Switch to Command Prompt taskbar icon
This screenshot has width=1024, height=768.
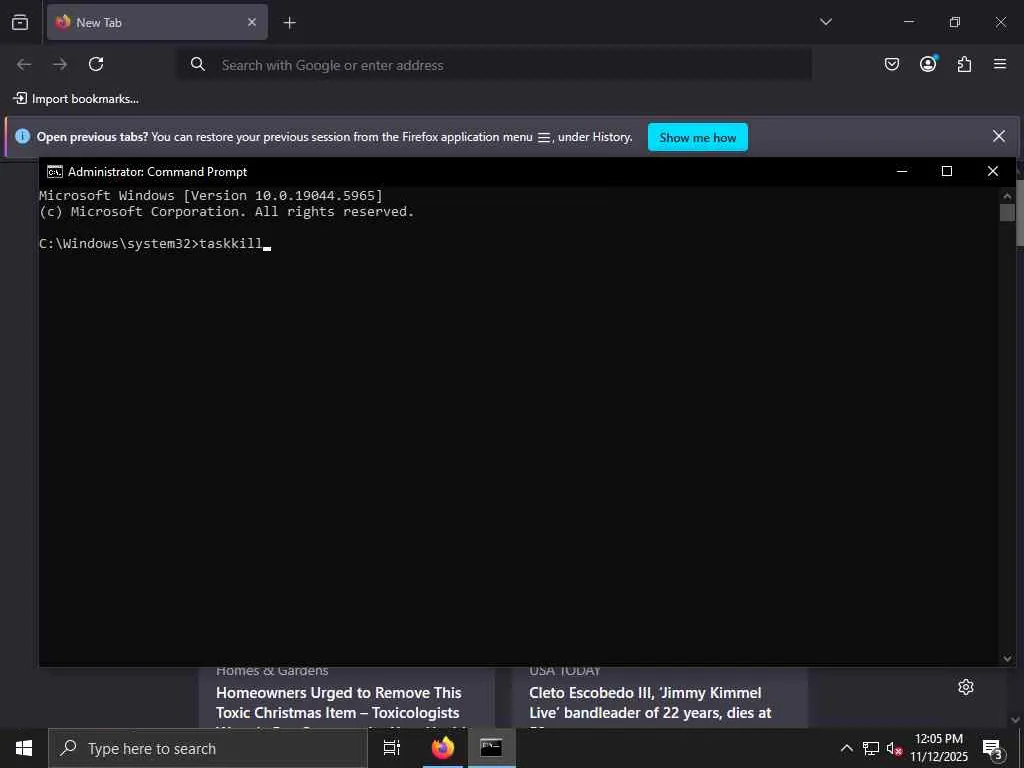click(491, 748)
